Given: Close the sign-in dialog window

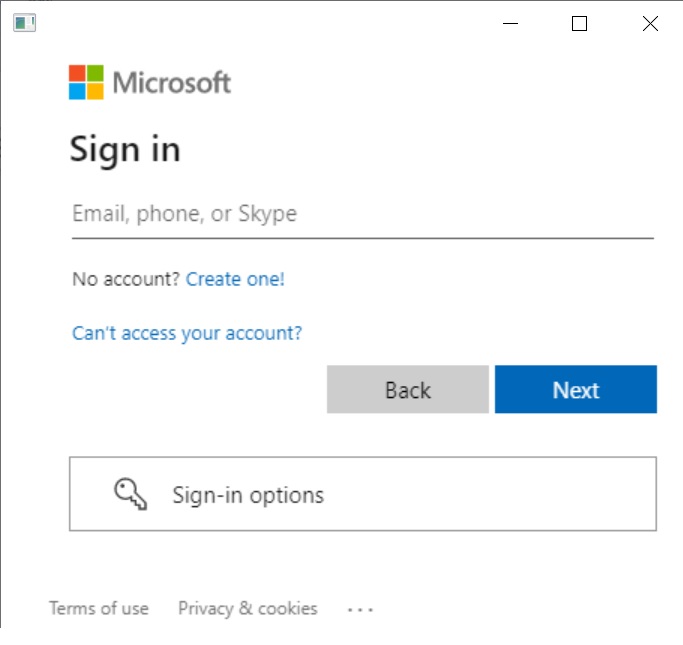Looking at the screenshot, I should pyautogui.click(x=650, y=23).
